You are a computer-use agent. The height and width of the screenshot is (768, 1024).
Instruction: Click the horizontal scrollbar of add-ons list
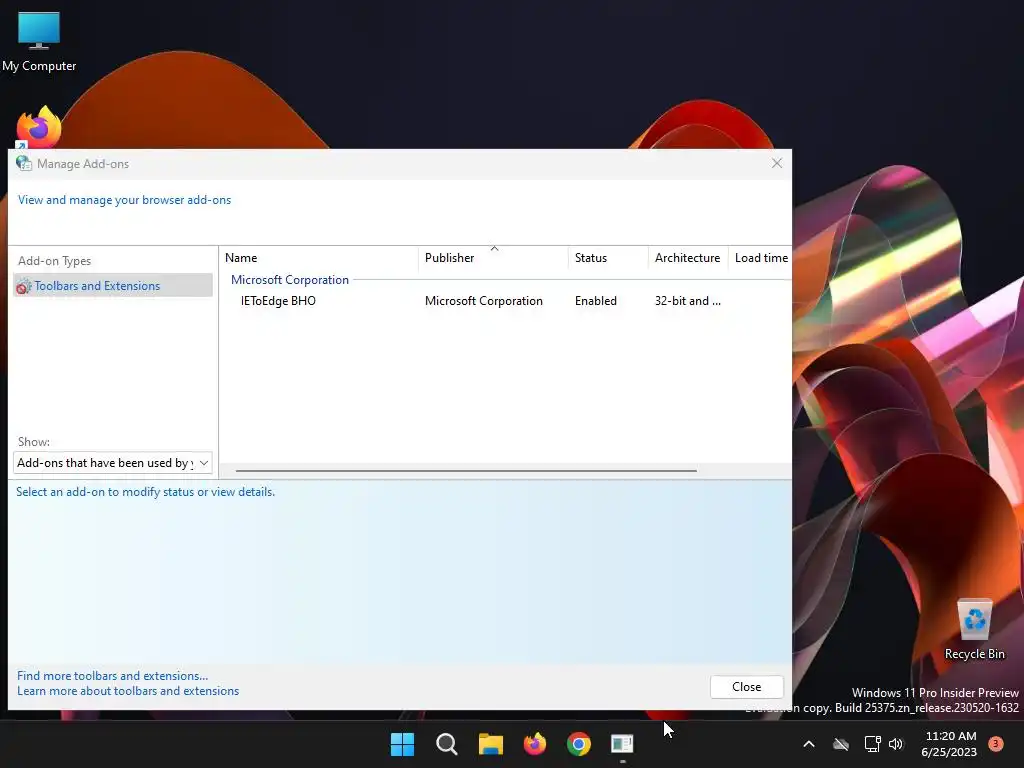point(466,470)
